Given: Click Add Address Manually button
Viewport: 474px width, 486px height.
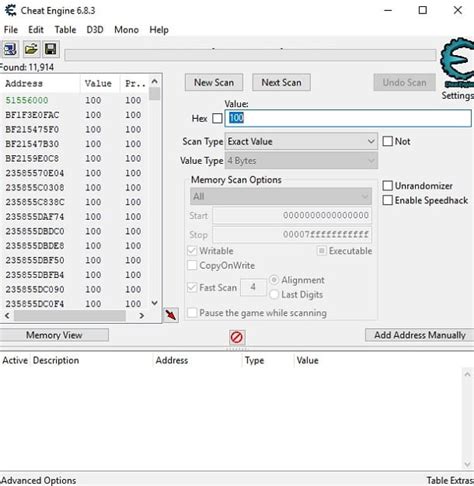Looking at the screenshot, I should [x=420, y=335].
